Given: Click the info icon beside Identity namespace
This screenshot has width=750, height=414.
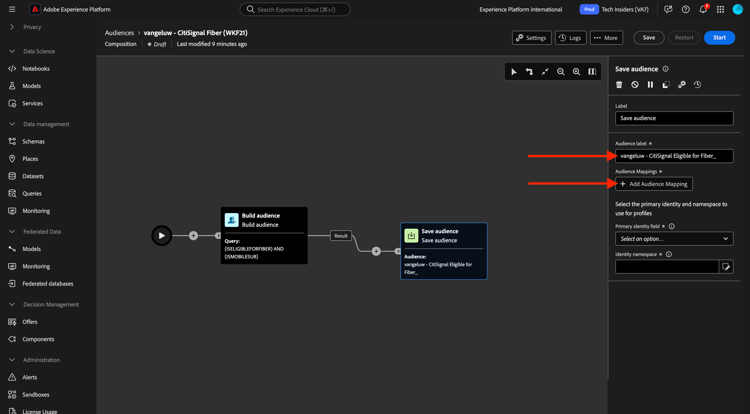Looking at the screenshot, I should (x=669, y=254).
